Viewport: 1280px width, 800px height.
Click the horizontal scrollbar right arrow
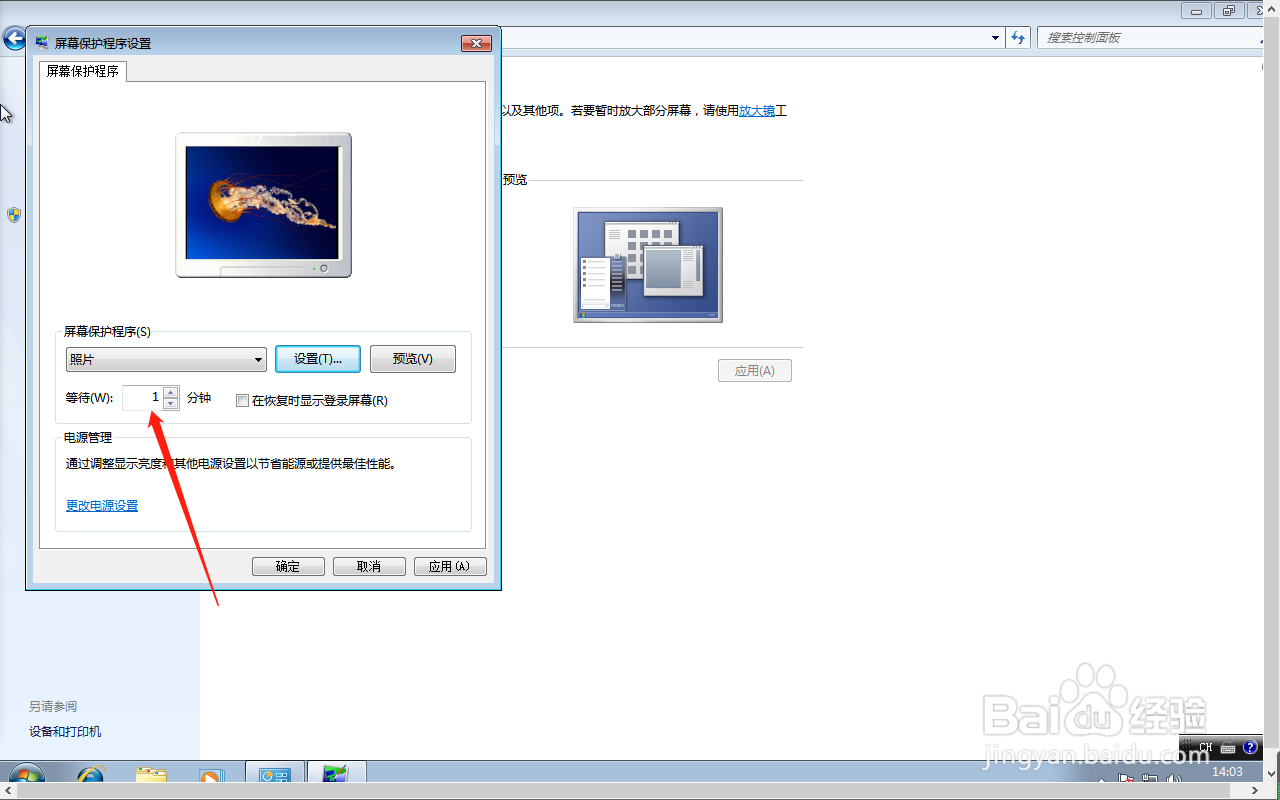[1255, 792]
